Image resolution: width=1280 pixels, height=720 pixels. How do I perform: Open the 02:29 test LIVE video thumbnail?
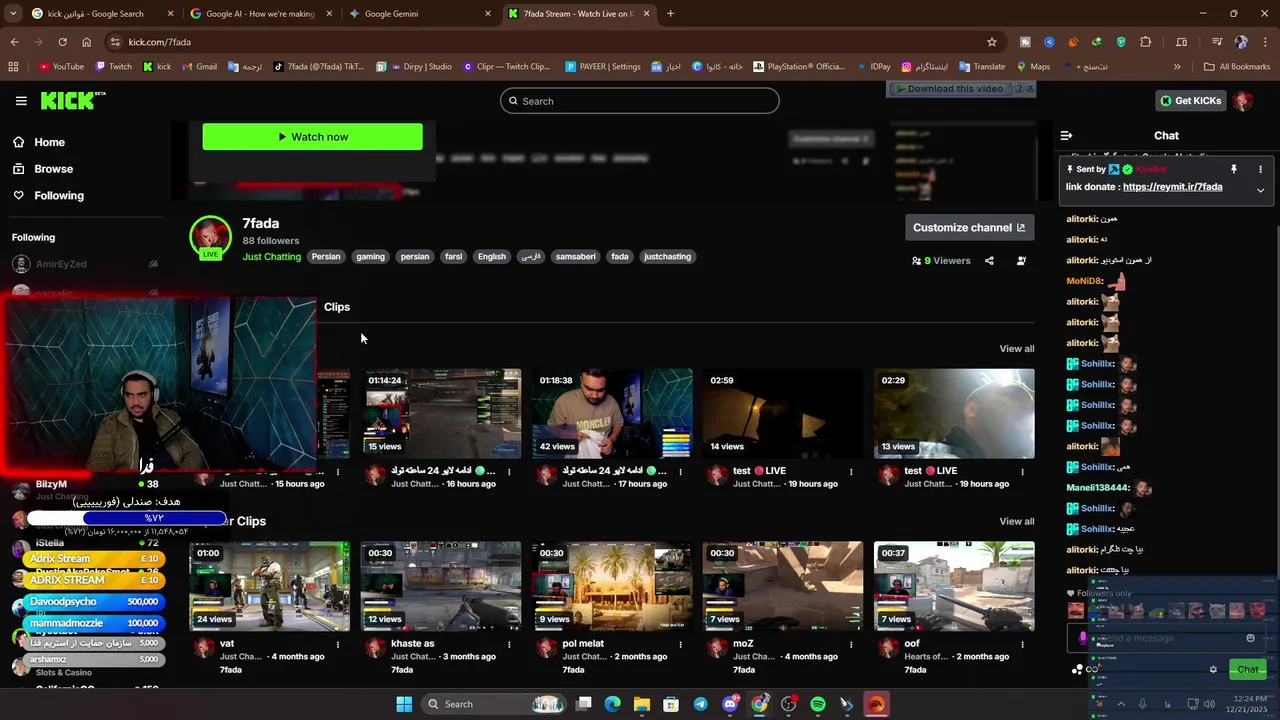(954, 414)
